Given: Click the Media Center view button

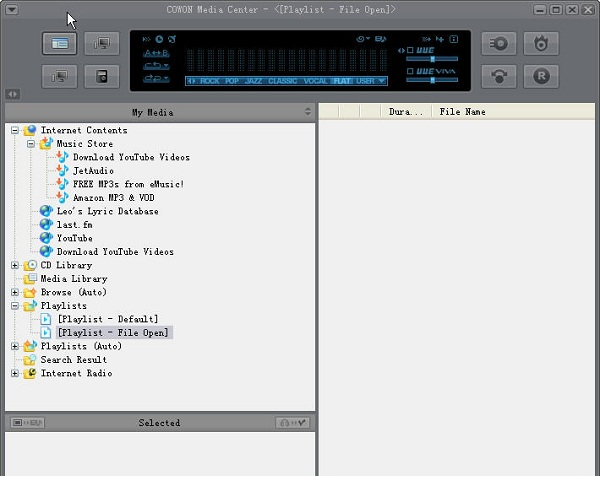Looking at the screenshot, I should click(x=60, y=44).
